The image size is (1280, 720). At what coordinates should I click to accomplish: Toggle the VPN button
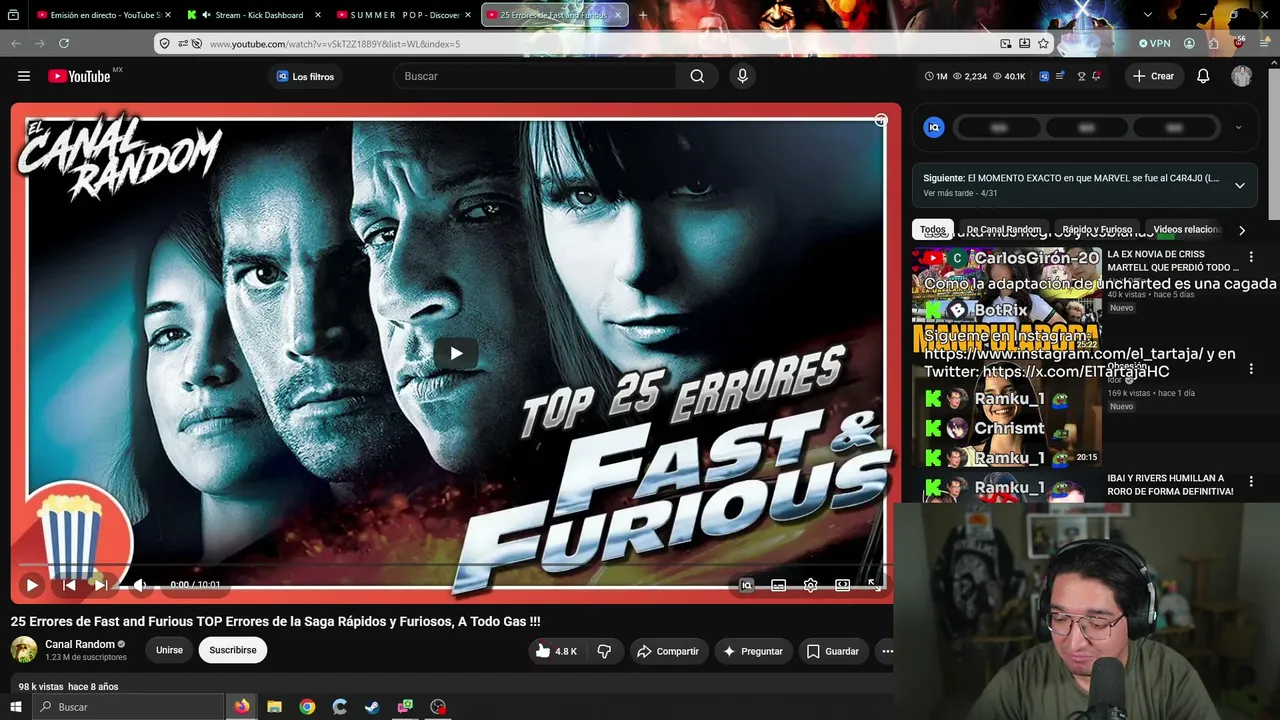1154,44
